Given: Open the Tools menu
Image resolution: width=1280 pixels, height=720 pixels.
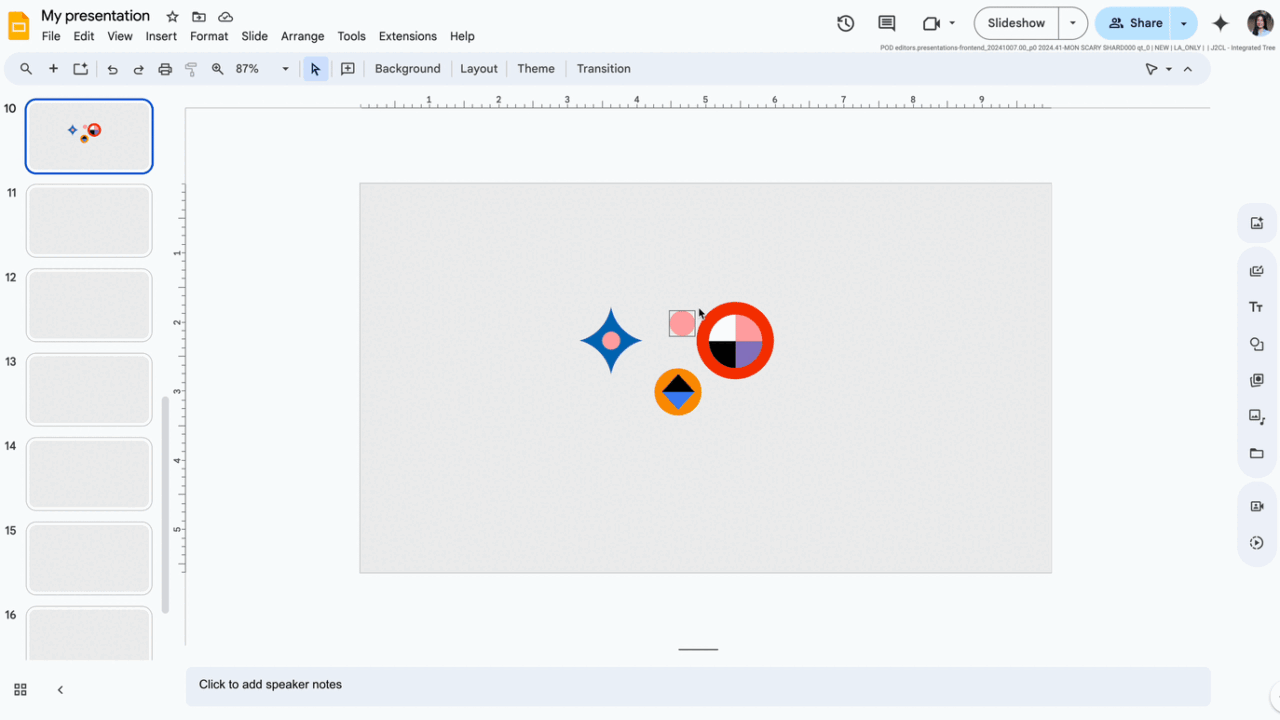Looking at the screenshot, I should (352, 36).
